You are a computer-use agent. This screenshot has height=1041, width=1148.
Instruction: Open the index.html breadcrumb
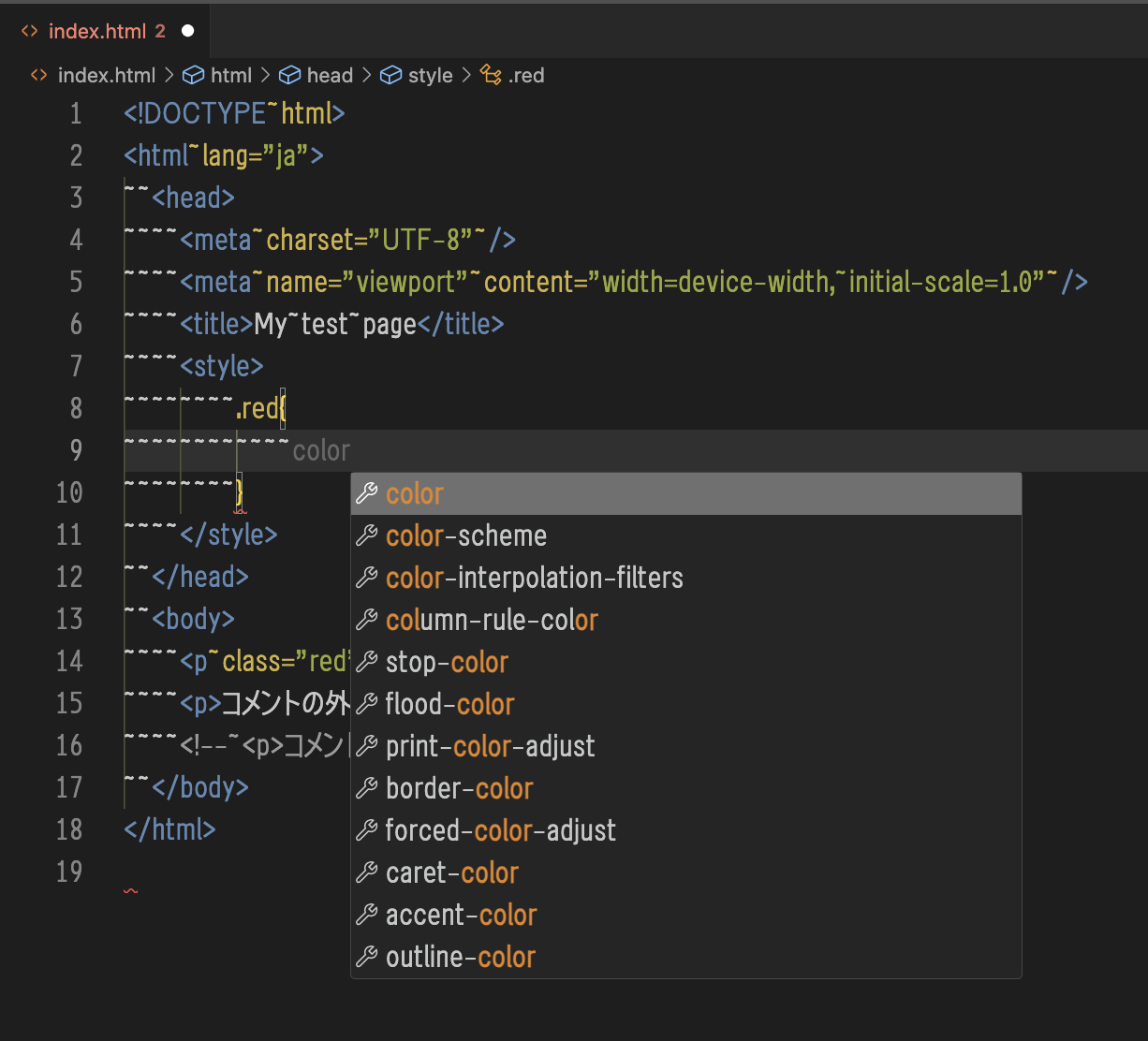tap(106, 76)
